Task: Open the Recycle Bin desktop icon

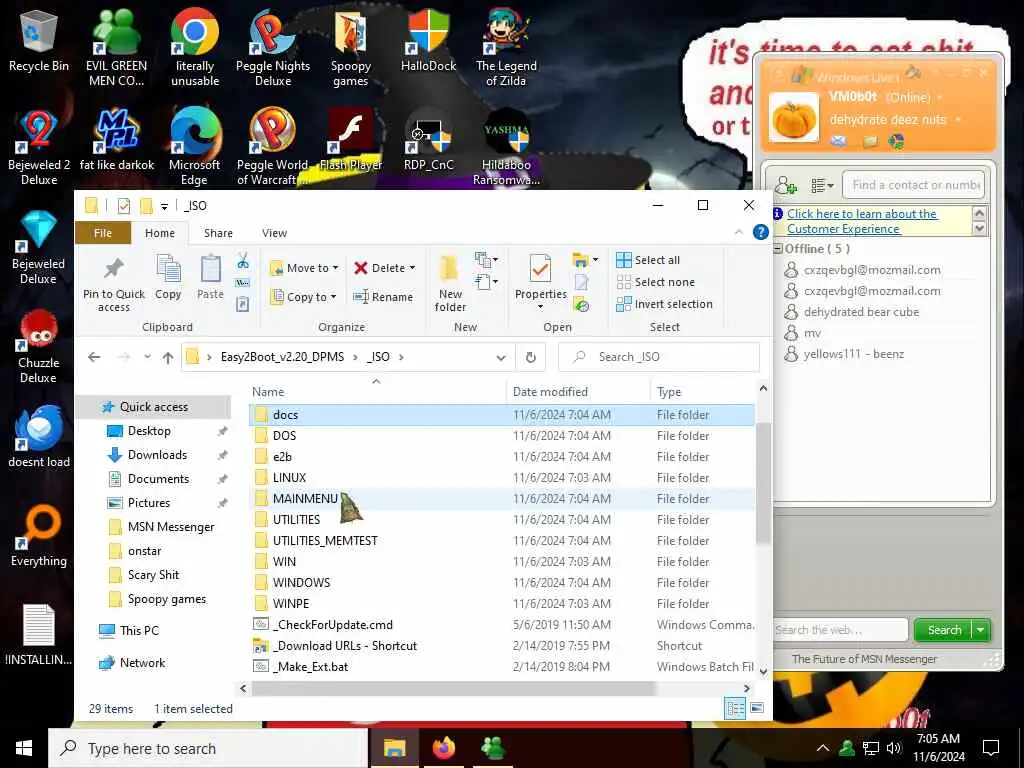Action: pyautogui.click(x=39, y=42)
